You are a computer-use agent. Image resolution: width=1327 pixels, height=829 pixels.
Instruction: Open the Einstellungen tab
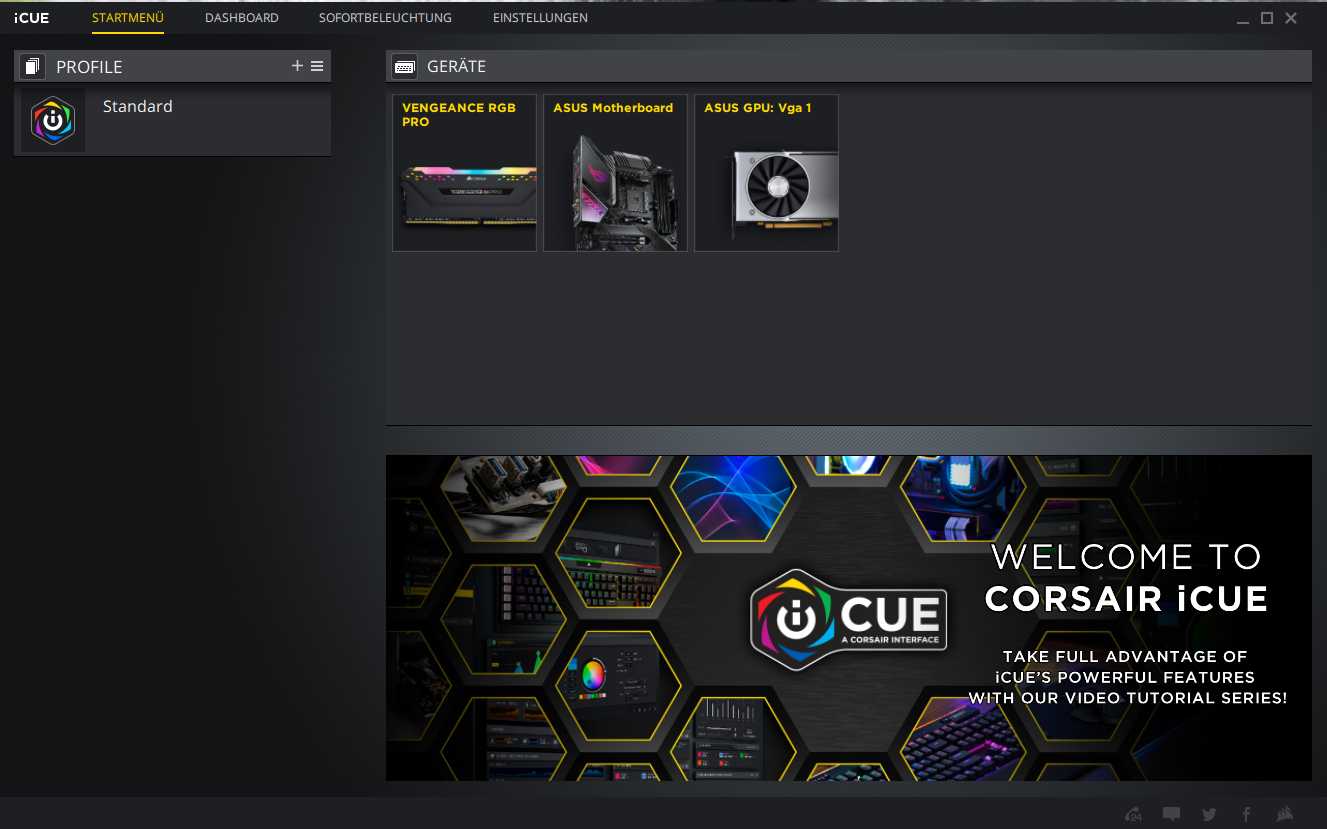pos(540,18)
